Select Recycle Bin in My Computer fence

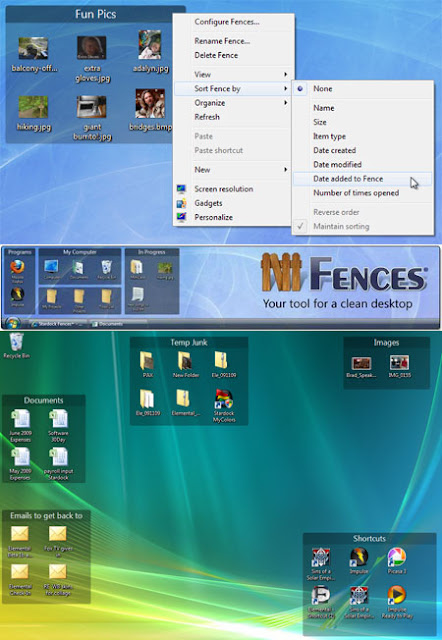coord(106,267)
